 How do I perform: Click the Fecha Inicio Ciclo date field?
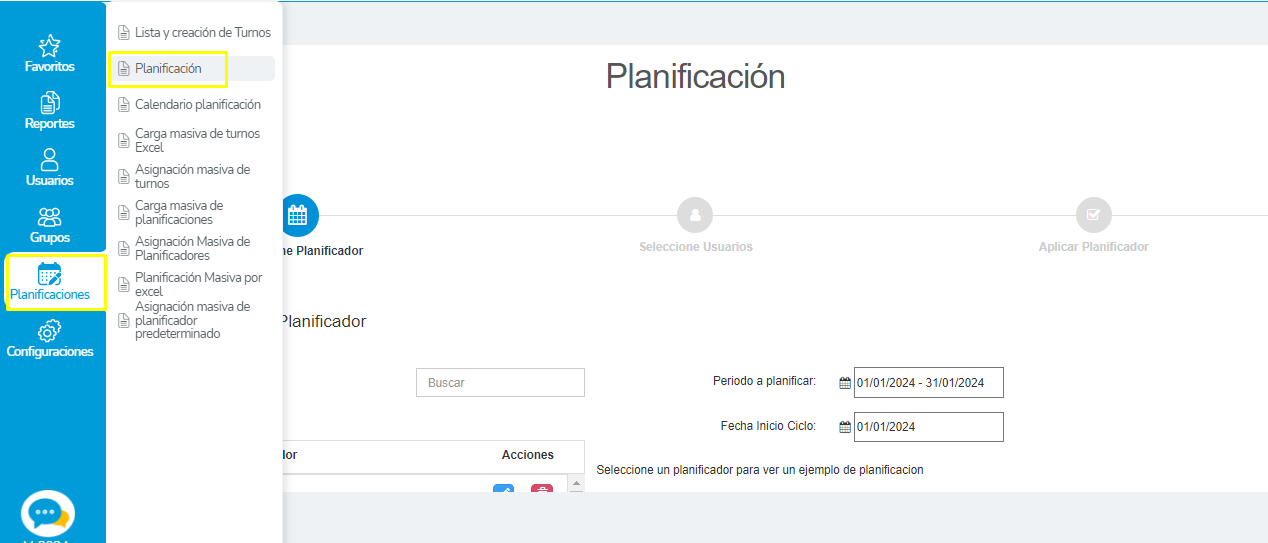(x=927, y=427)
